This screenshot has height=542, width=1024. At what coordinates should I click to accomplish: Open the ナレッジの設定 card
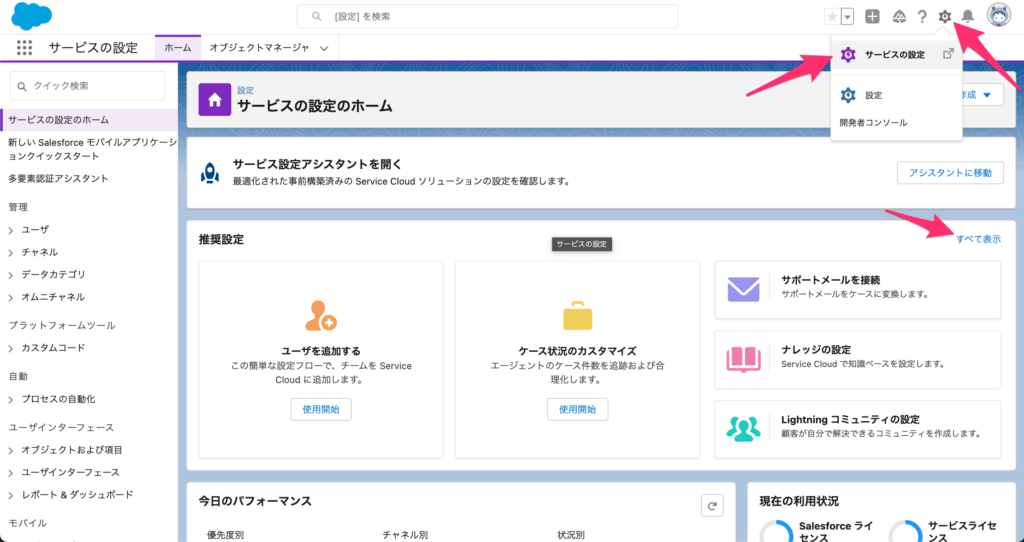[857, 360]
